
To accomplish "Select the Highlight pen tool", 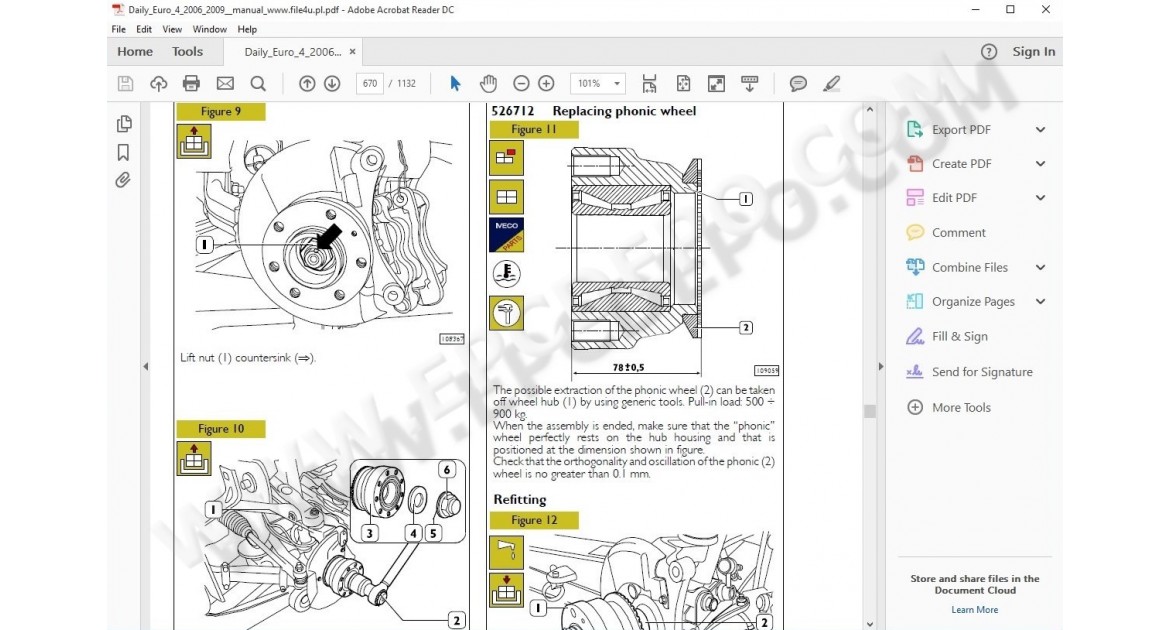I will coord(831,84).
